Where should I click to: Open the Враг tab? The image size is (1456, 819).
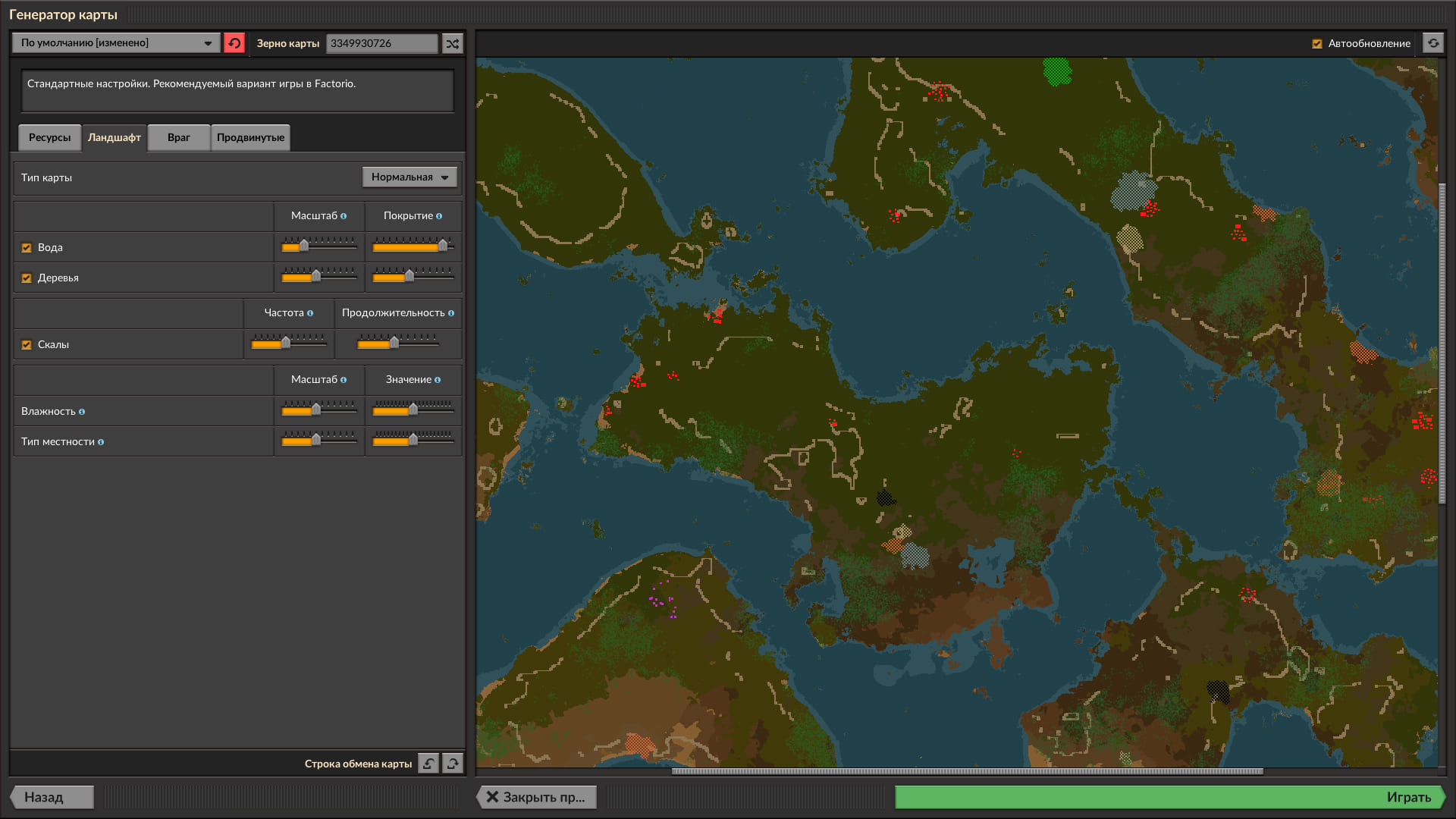(x=178, y=137)
